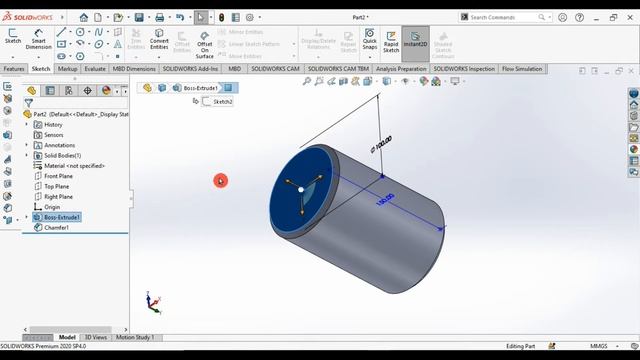Image resolution: width=640 pixels, height=360 pixels.
Task: Open the Save dropdown arrow
Action: coord(149,18)
